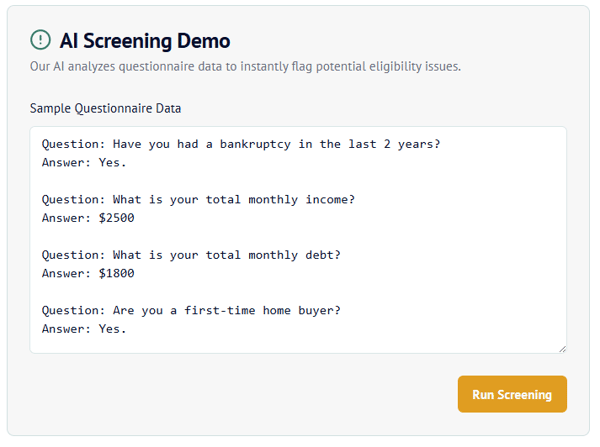The image size is (600, 447).
Task: Click the word 'first-time' in the textarea
Action: 220,311
